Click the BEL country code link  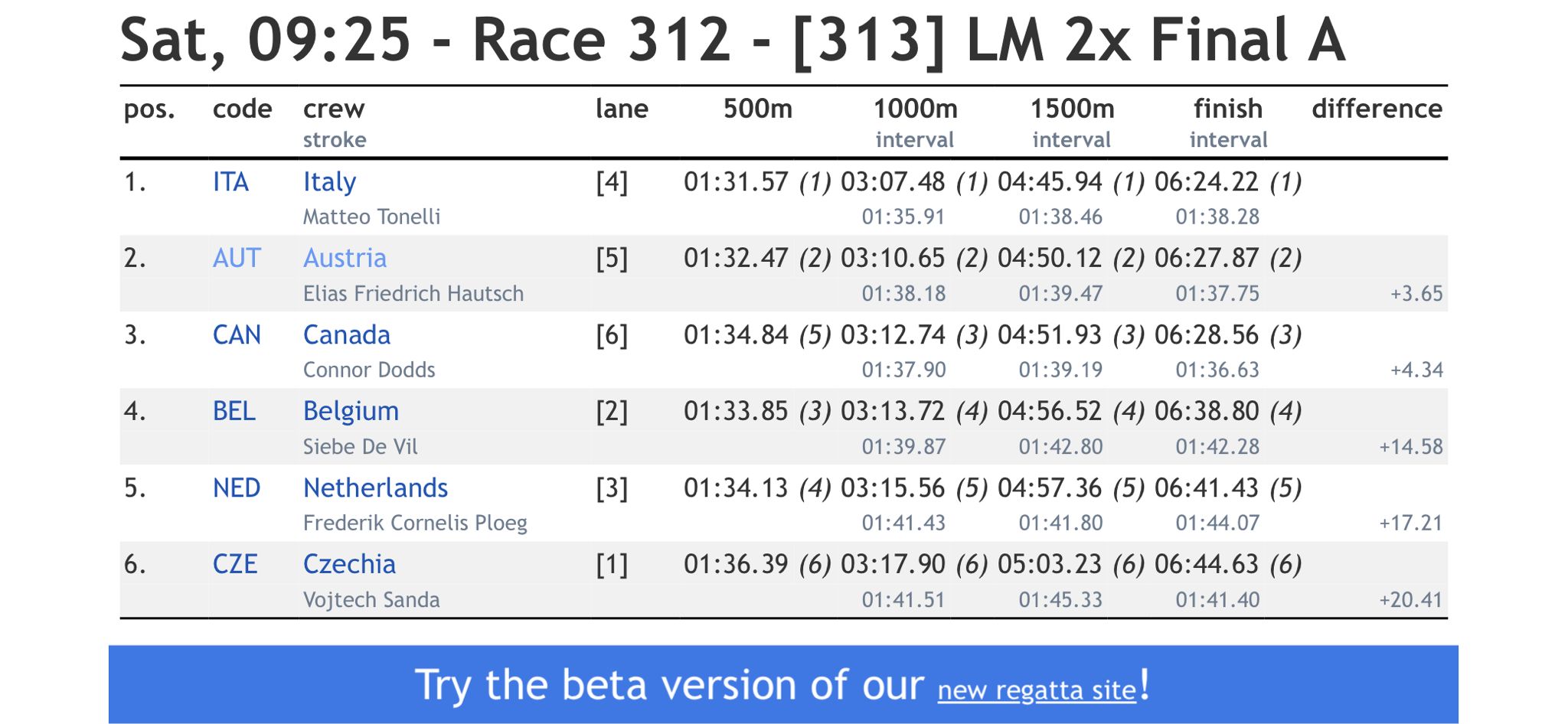point(234,412)
